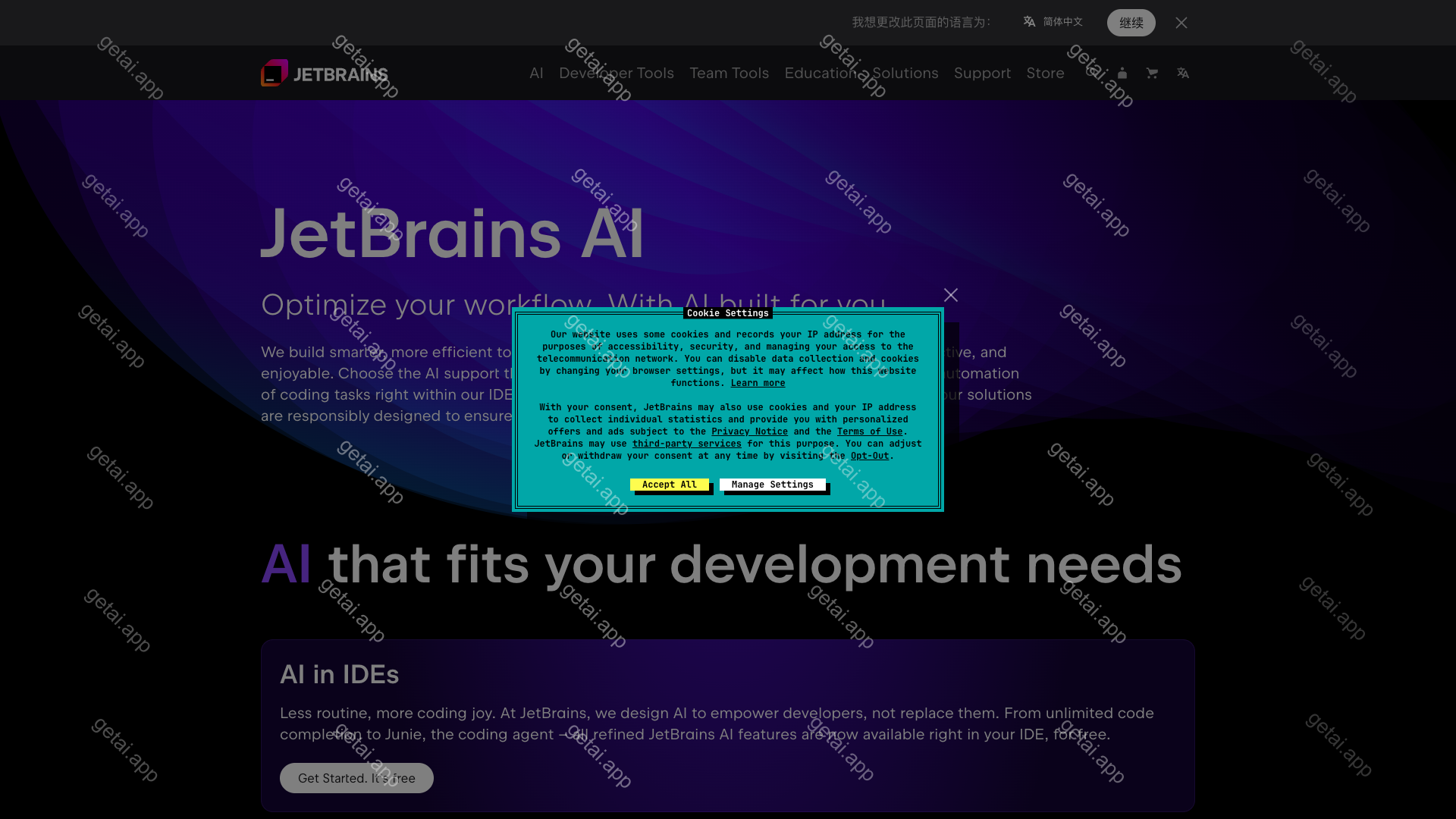This screenshot has height=819, width=1456.
Task: Open the Store menu
Action: pyautogui.click(x=1045, y=73)
